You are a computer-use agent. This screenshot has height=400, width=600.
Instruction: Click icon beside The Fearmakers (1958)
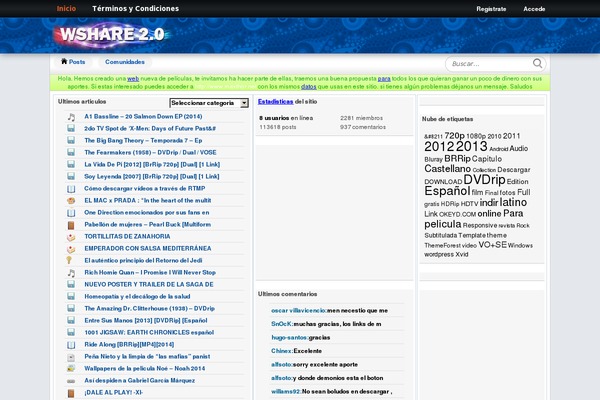(x=71, y=152)
